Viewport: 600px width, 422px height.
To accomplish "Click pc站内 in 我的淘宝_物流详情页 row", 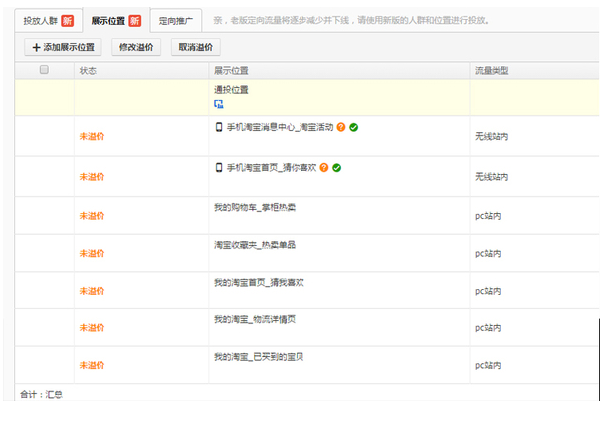I will point(488,328).
